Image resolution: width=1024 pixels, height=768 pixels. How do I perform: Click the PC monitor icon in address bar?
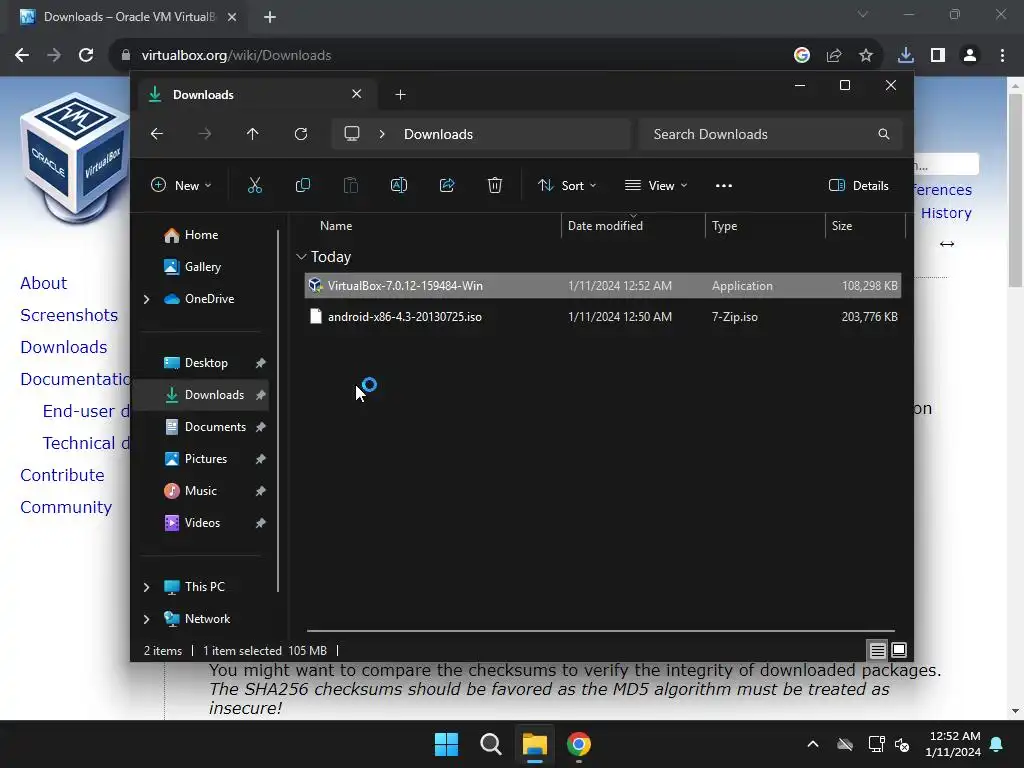pos(352,134)
